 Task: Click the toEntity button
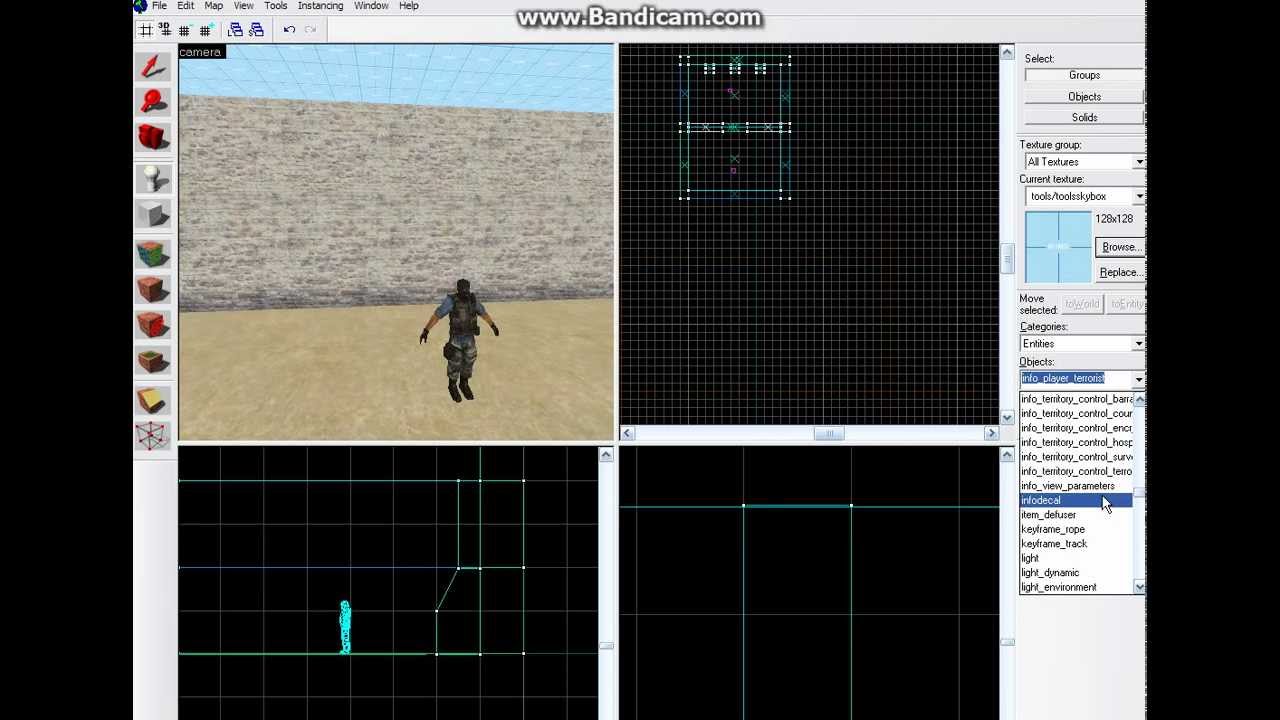coord(1126,304)
